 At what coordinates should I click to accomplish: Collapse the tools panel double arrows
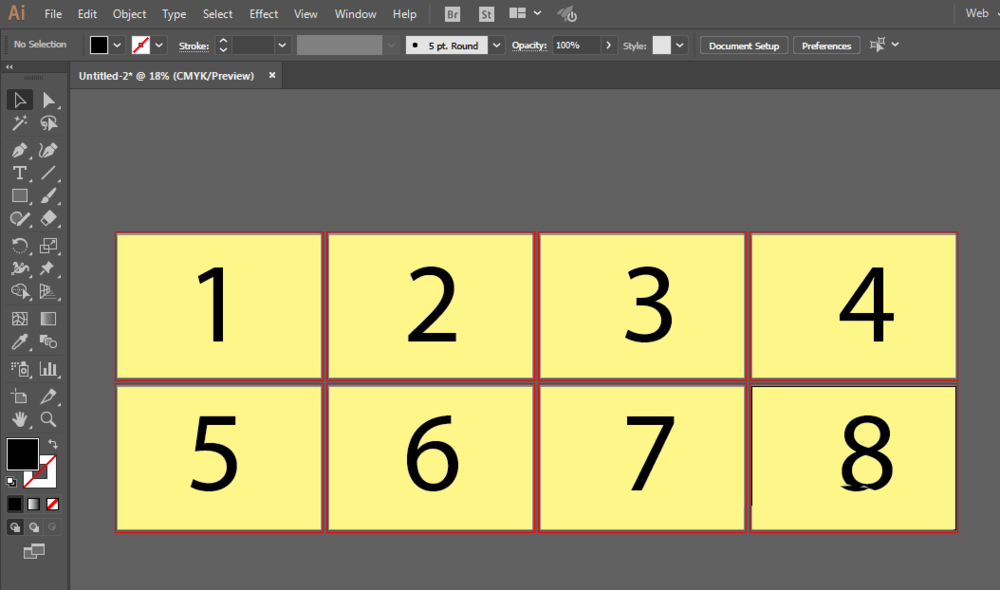click(9, 66)
